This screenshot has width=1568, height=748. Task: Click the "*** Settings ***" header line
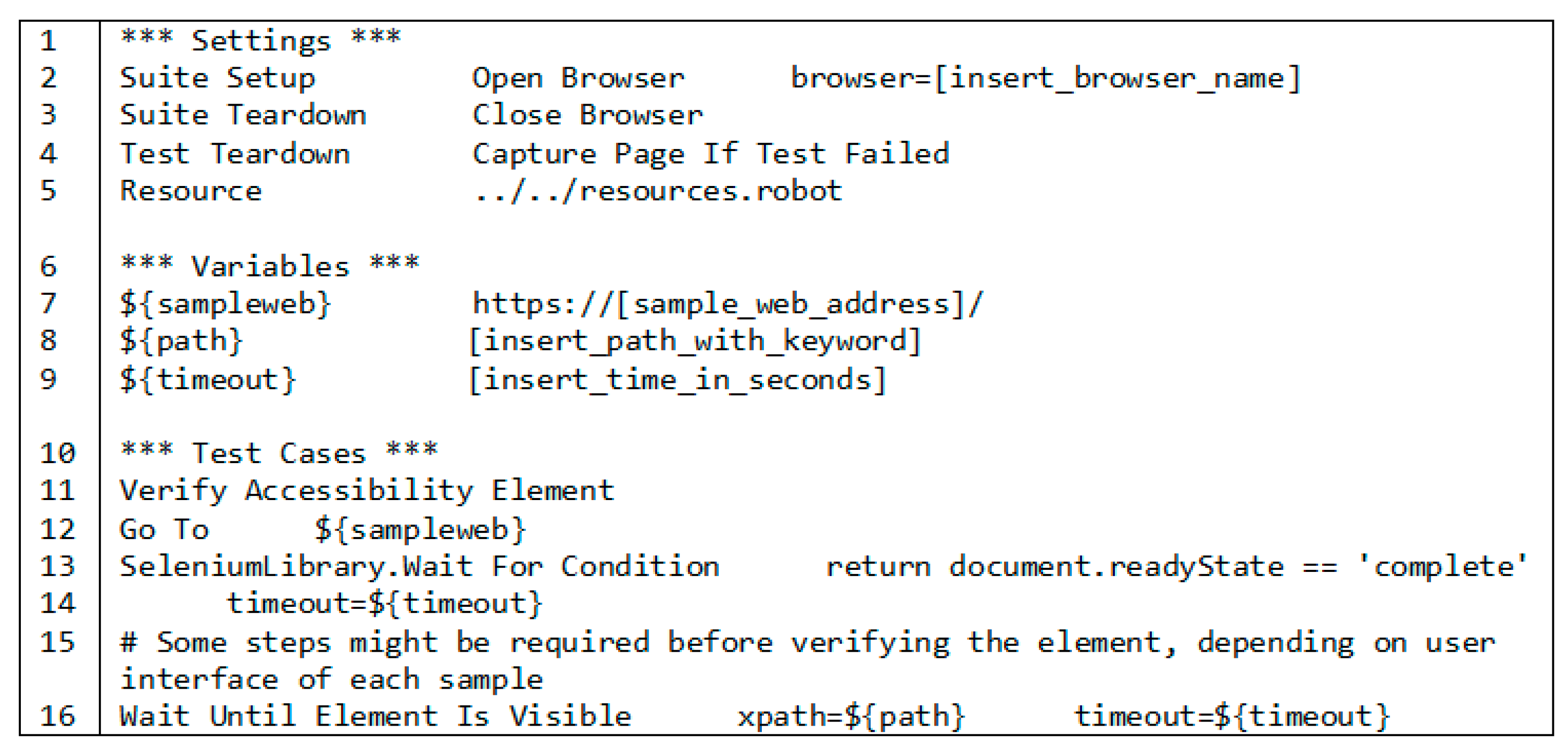[x=260, y=41]
